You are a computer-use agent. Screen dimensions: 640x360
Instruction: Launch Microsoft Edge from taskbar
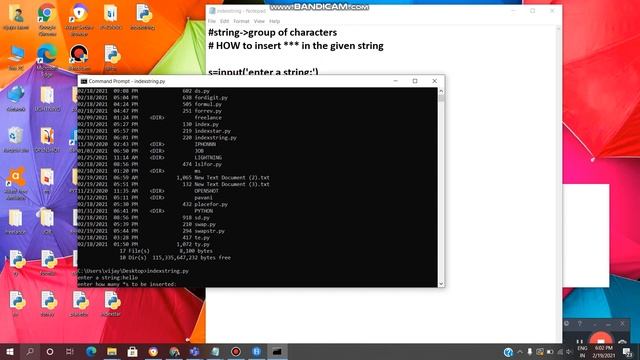click(91, 351)
